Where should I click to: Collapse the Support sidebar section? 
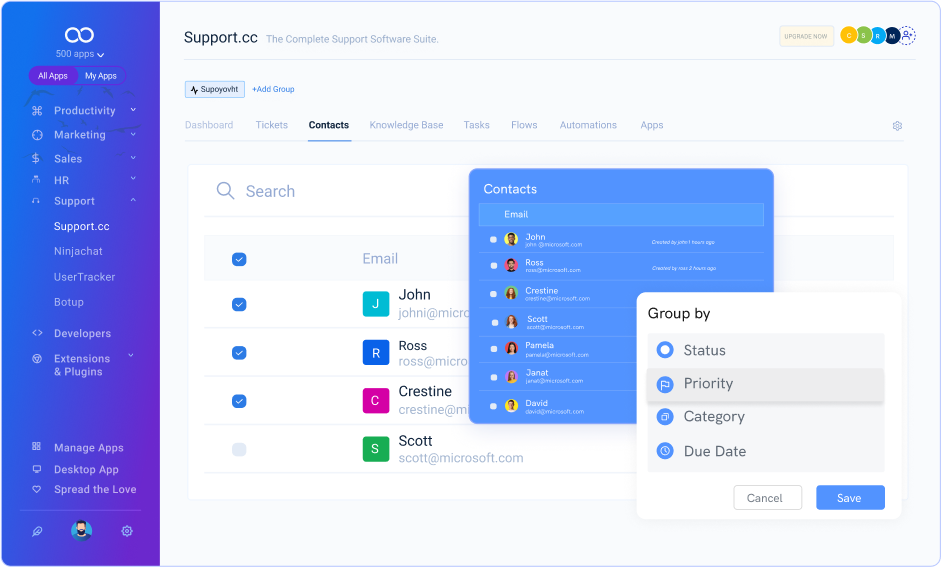click(133, 201)
